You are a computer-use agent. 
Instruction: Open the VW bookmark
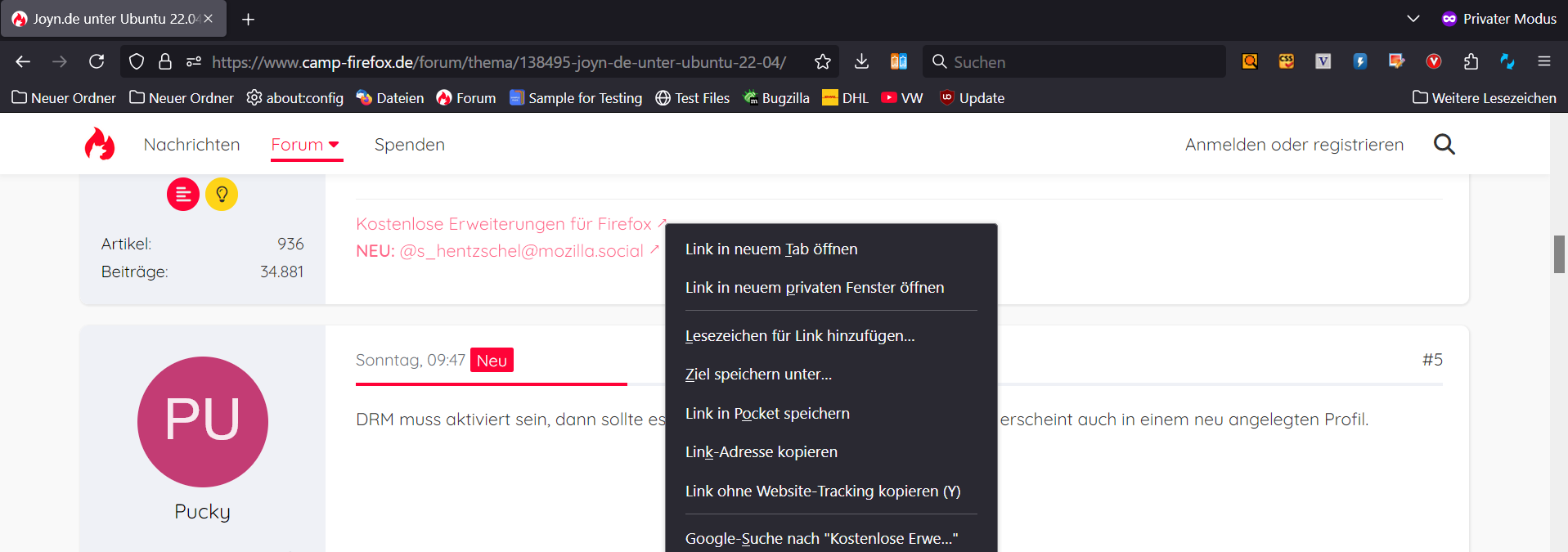902,98
